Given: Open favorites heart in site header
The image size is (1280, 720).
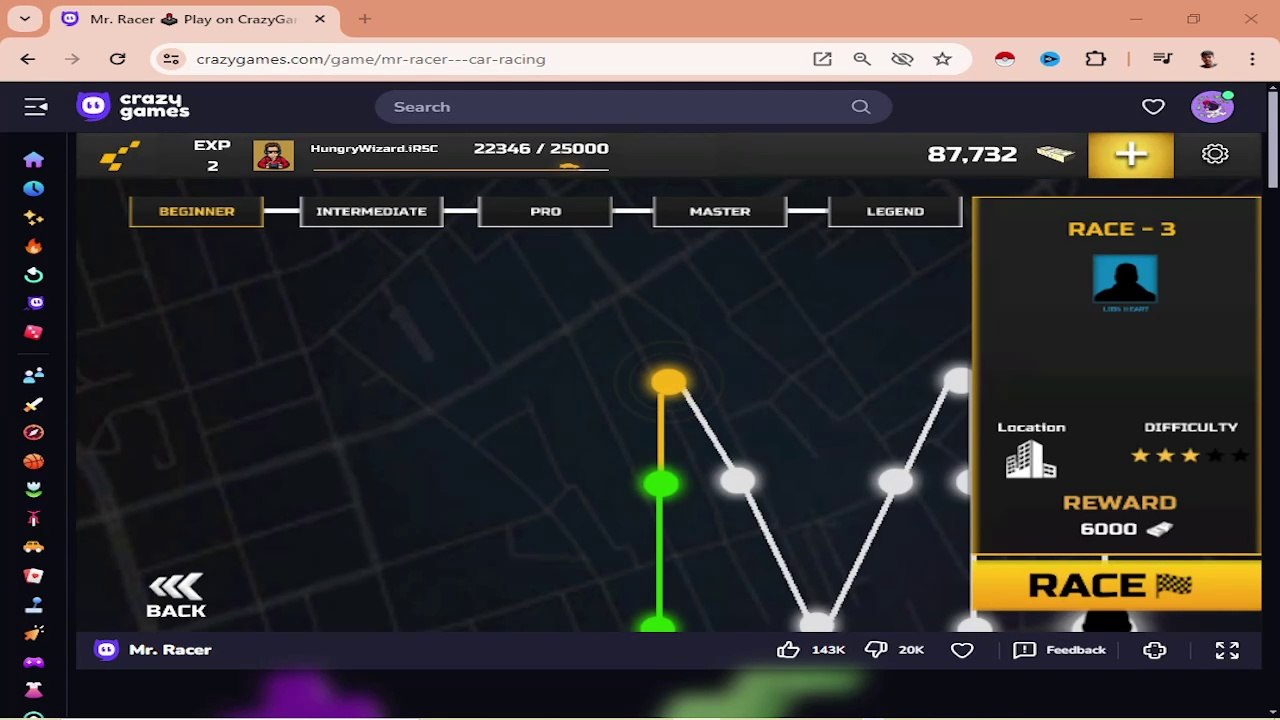Looking at the screenshot, I should pos(1153,106).
